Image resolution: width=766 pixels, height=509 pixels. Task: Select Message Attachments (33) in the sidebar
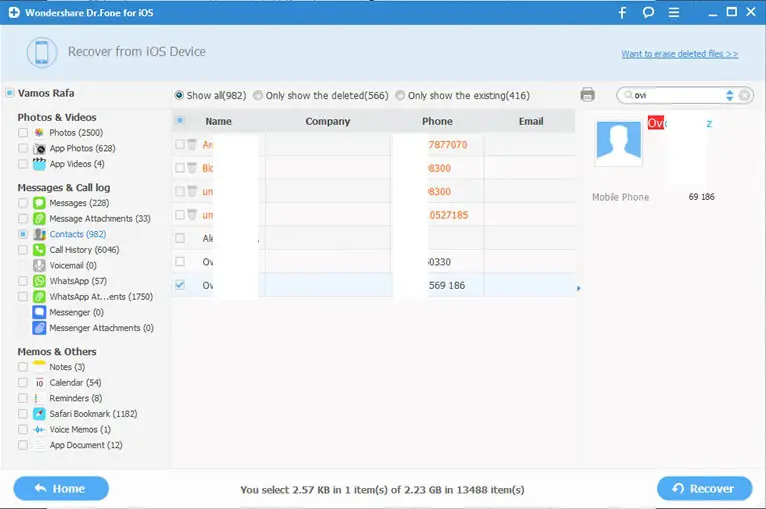(100, 218)
